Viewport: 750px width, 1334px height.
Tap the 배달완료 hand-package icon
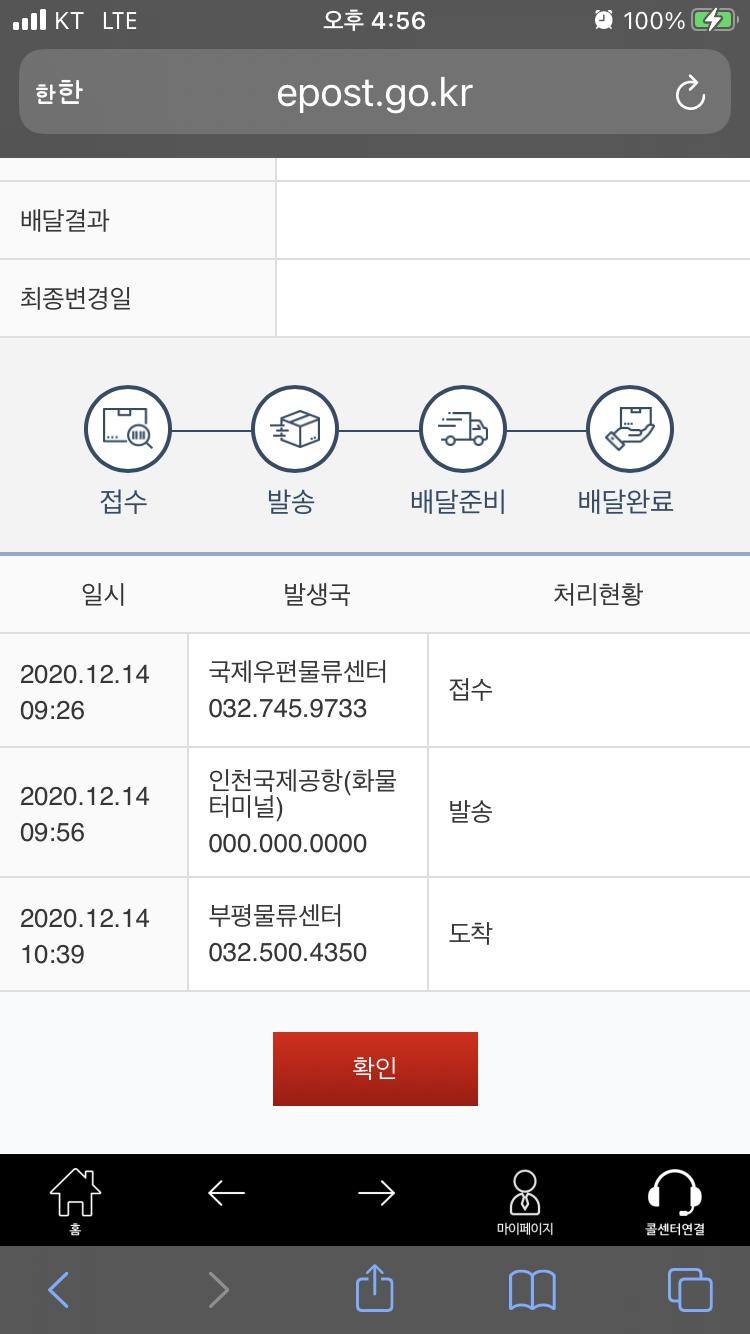tap(629, 429)
